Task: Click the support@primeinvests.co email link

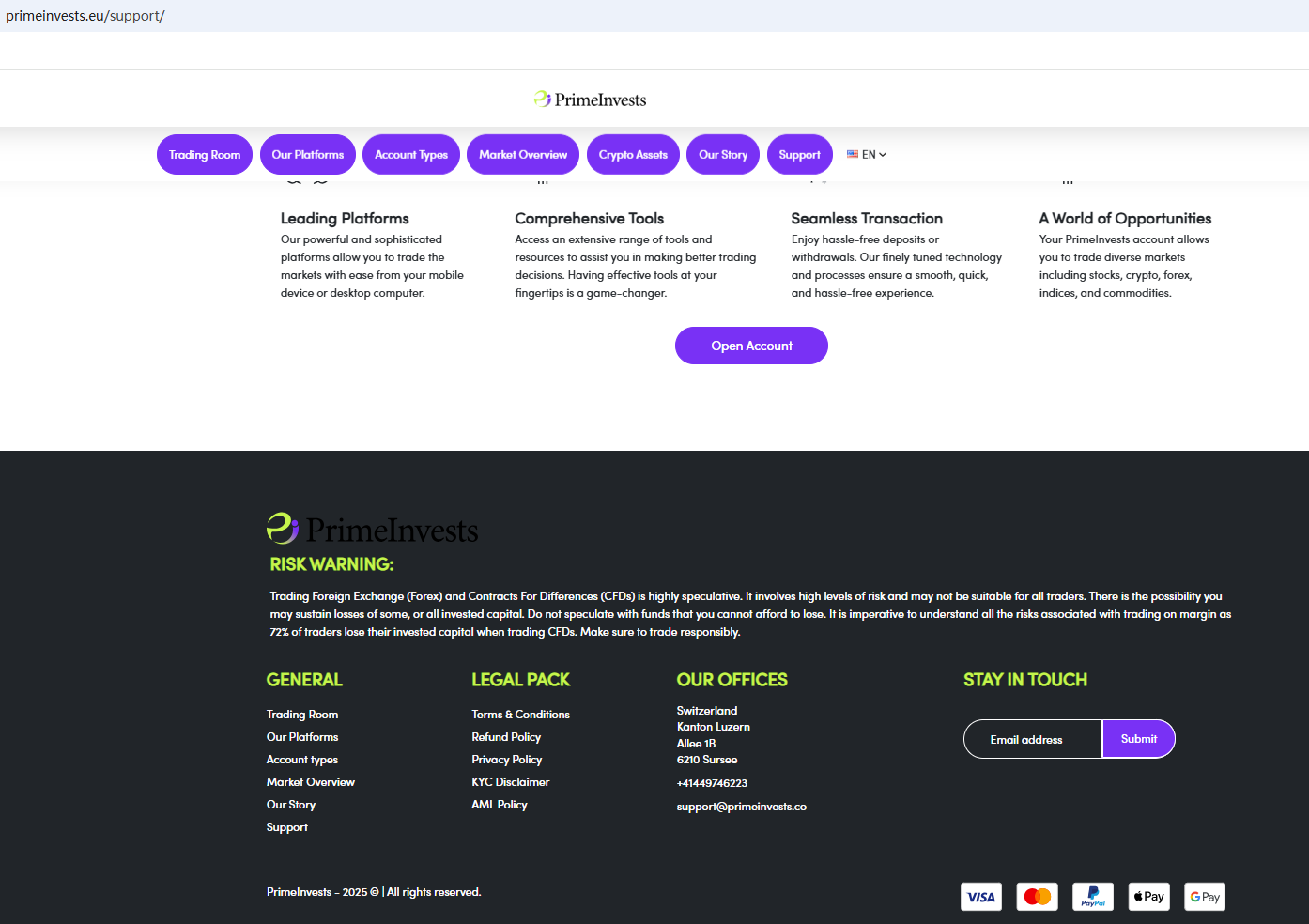Action: tap(742, 807)
